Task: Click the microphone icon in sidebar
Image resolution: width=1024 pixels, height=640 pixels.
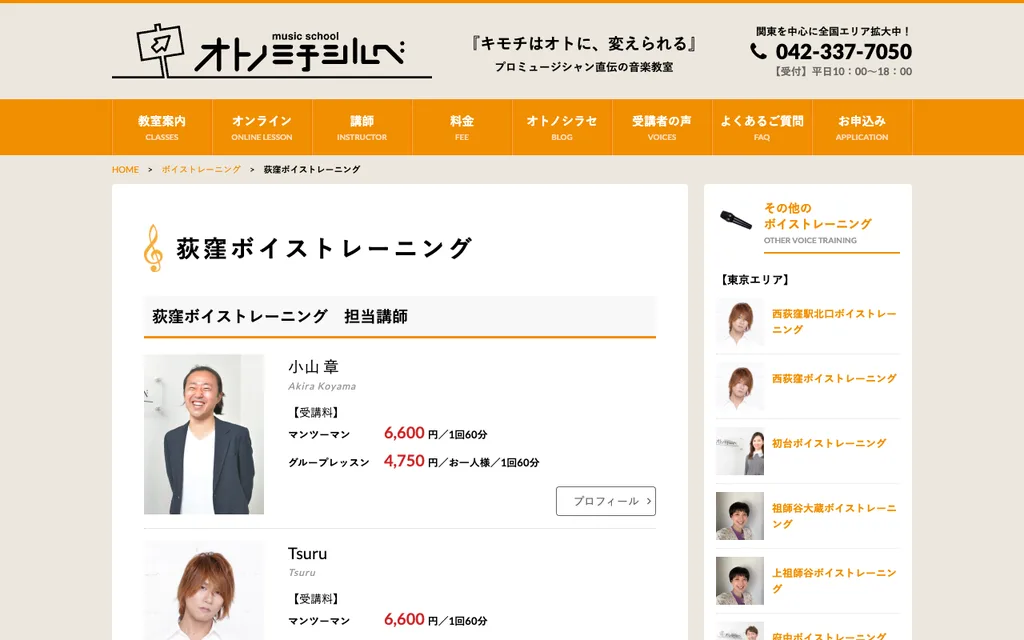Action: click(736, 220)
